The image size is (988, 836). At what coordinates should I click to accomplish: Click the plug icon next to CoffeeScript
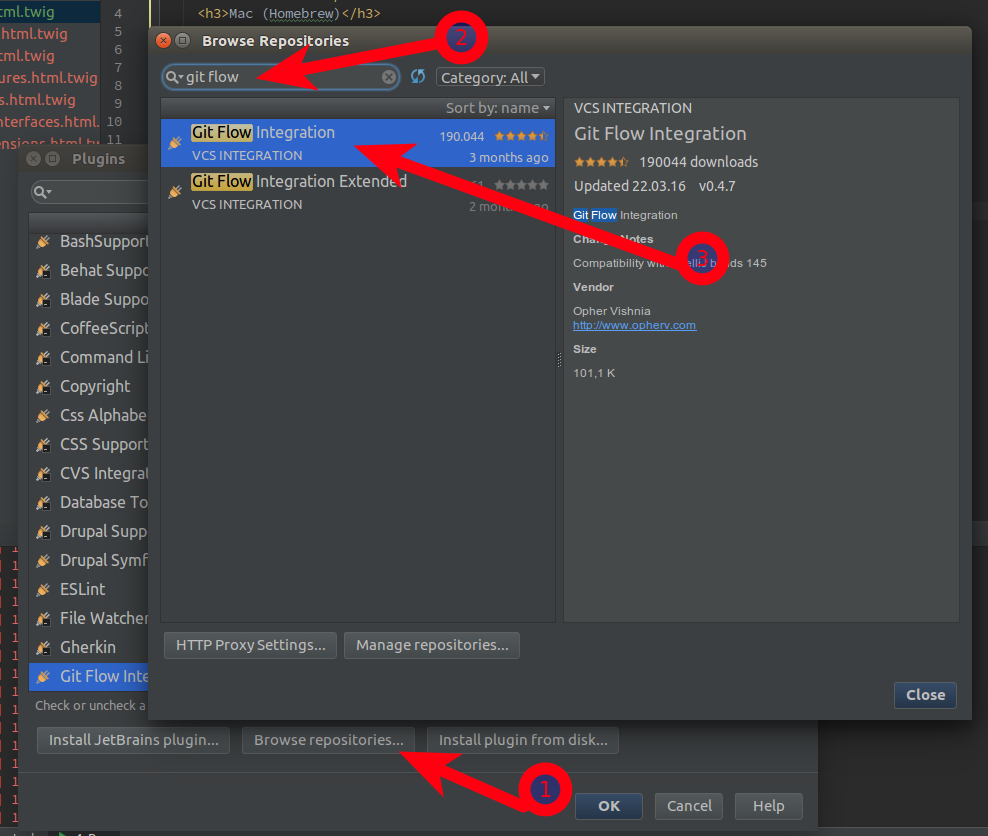(x=43, y=329)
